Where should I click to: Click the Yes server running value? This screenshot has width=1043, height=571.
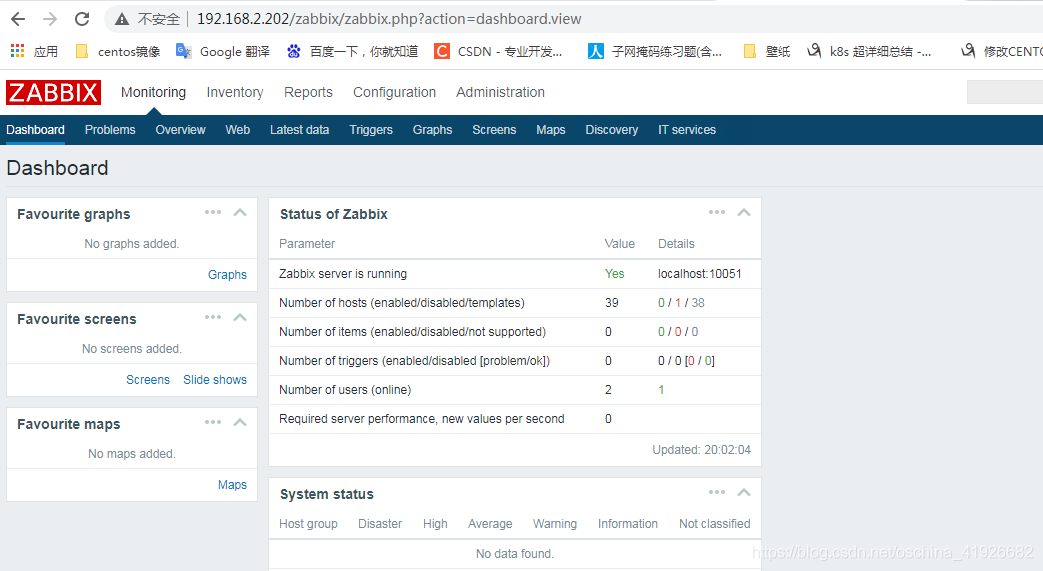[x=615, y=274]
